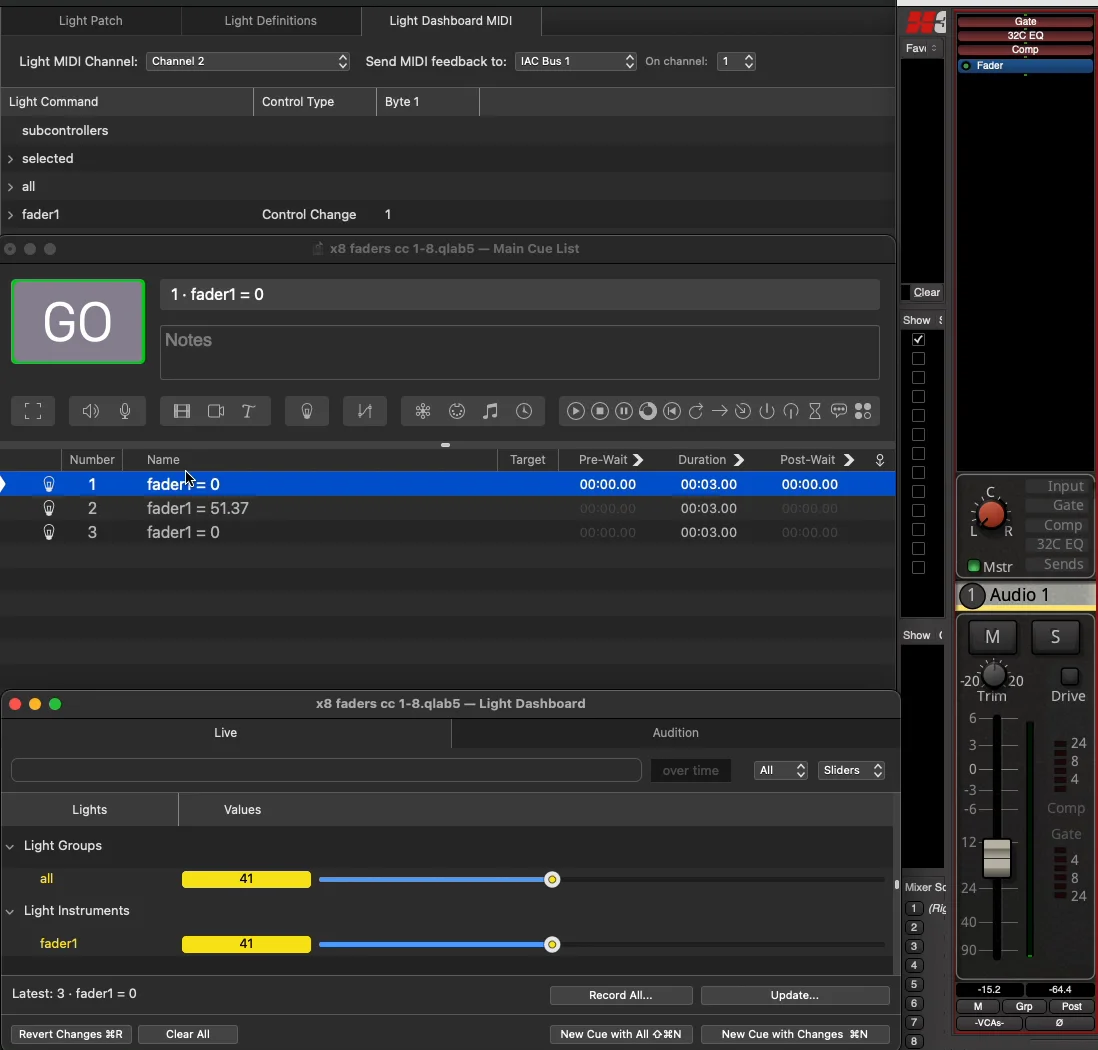Click the fader1 instrument slider handle
This screenshot has width=1098, height=1050.
coord(552,944)
